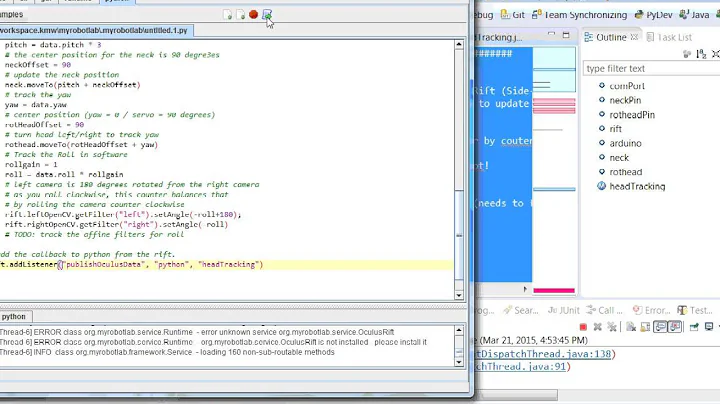This screenshot has width=720, height=404.
Task: Click the 'neckOffset = 90' code line
Action: [38, 65]
